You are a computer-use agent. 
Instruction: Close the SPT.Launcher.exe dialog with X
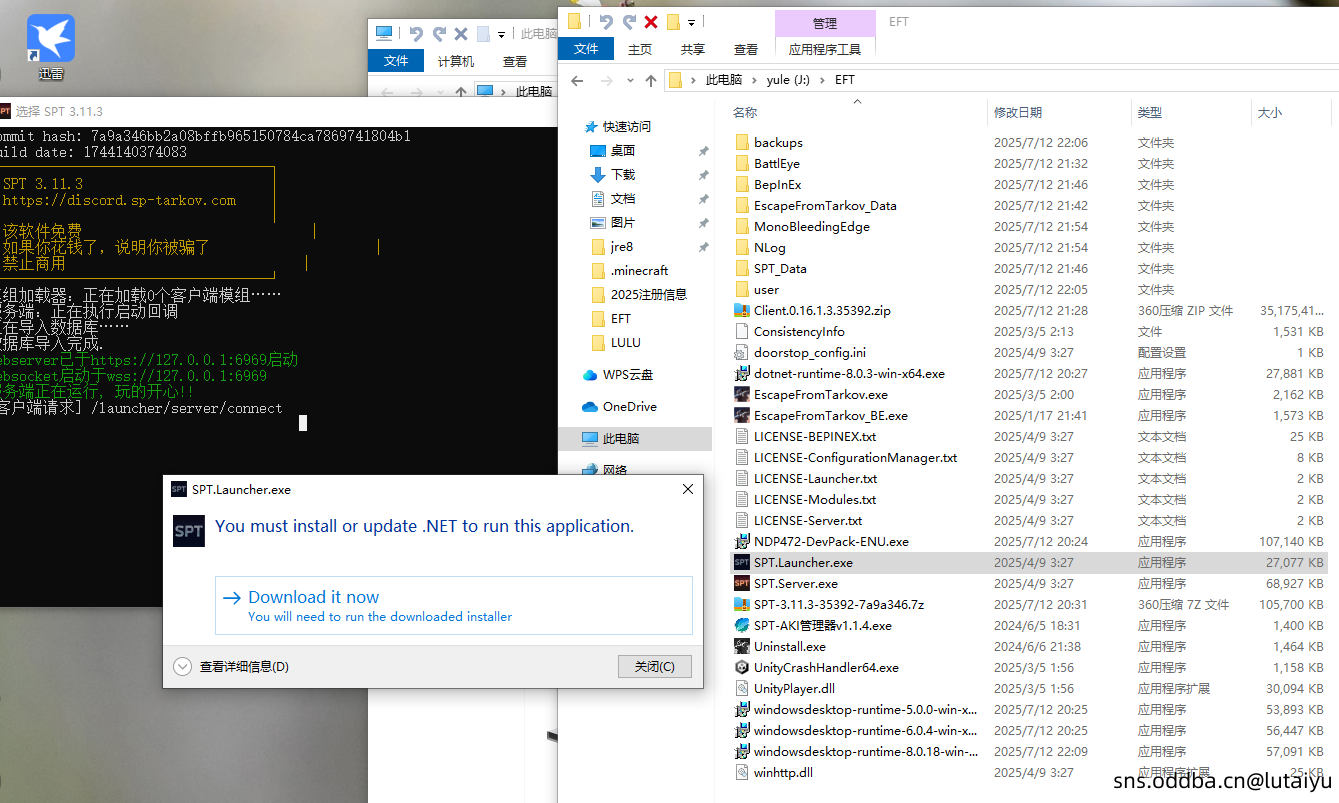(x=687, y=489)
